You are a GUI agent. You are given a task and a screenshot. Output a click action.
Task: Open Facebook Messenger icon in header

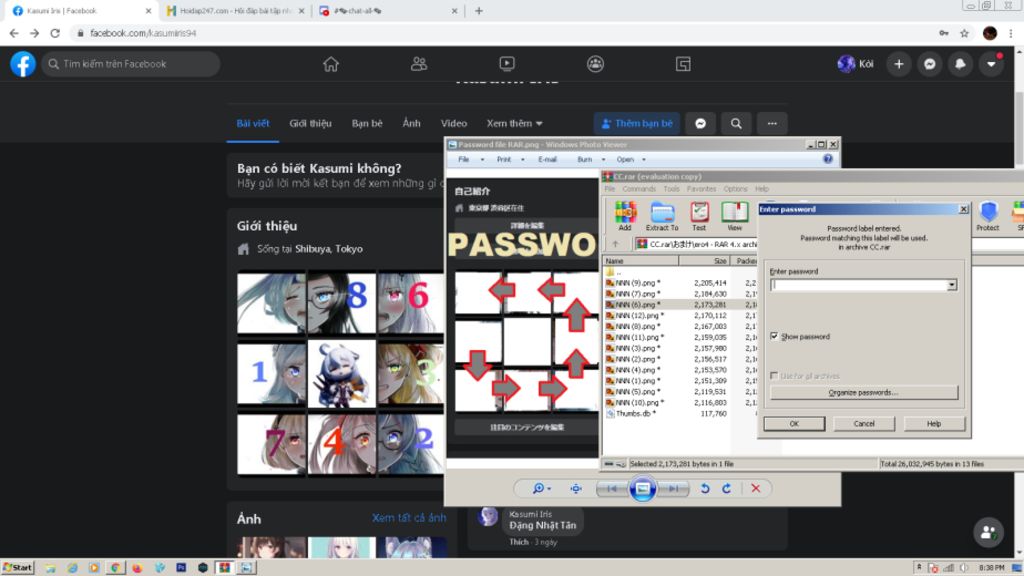pos(929,64)
